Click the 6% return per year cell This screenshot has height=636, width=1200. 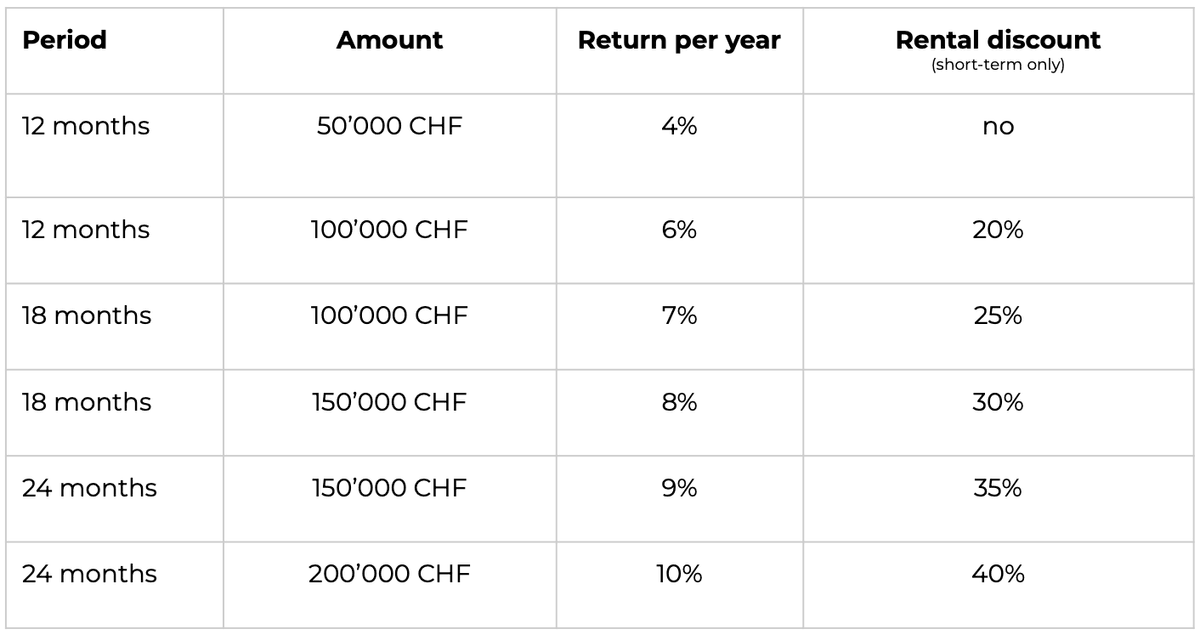pyautogui.click(x=679, y=230)
